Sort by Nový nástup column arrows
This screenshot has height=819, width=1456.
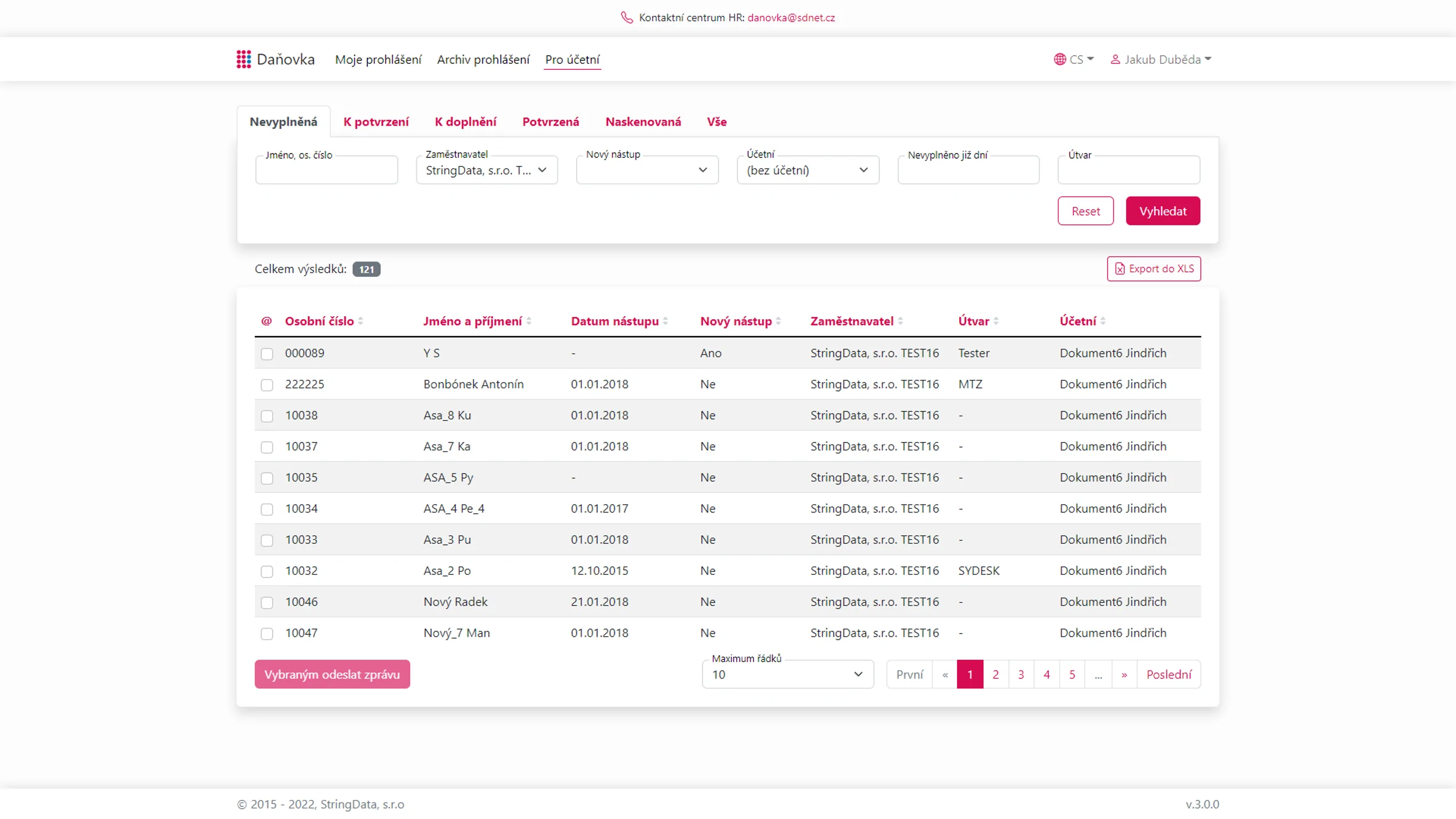[x=778, y=321]
